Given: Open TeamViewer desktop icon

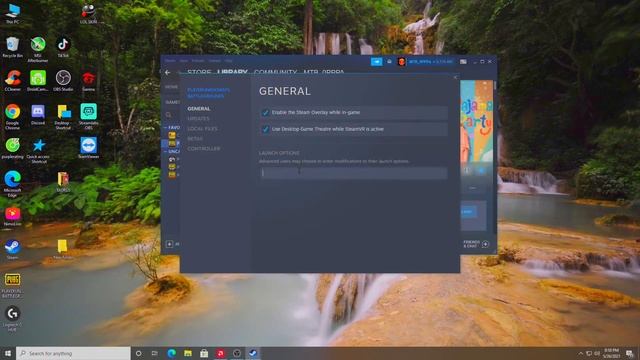Looking at the screenshot, I should (89, 148).
